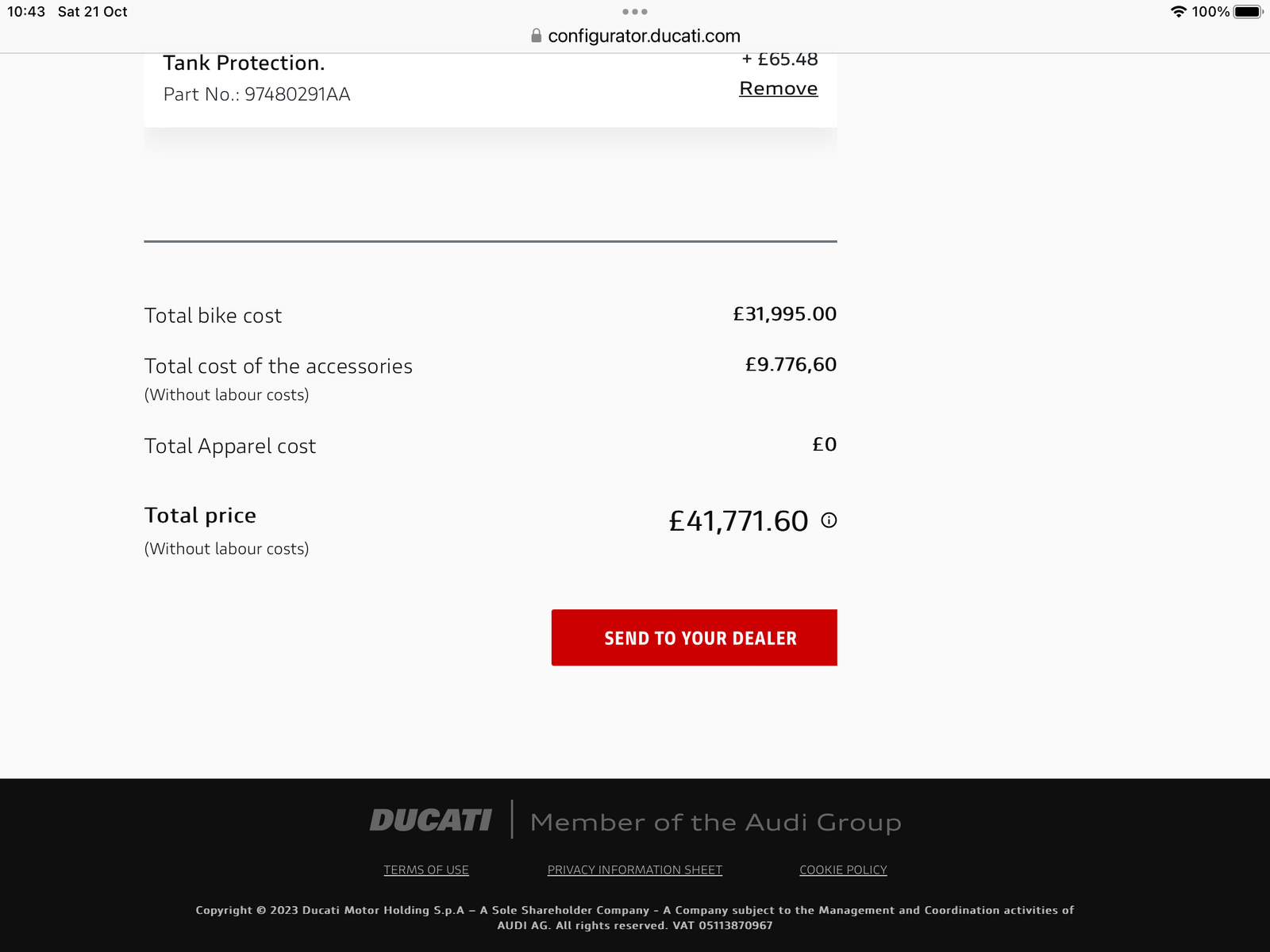
Task: Click the £31,995.00 total bike cost
Action: point(784,314)
